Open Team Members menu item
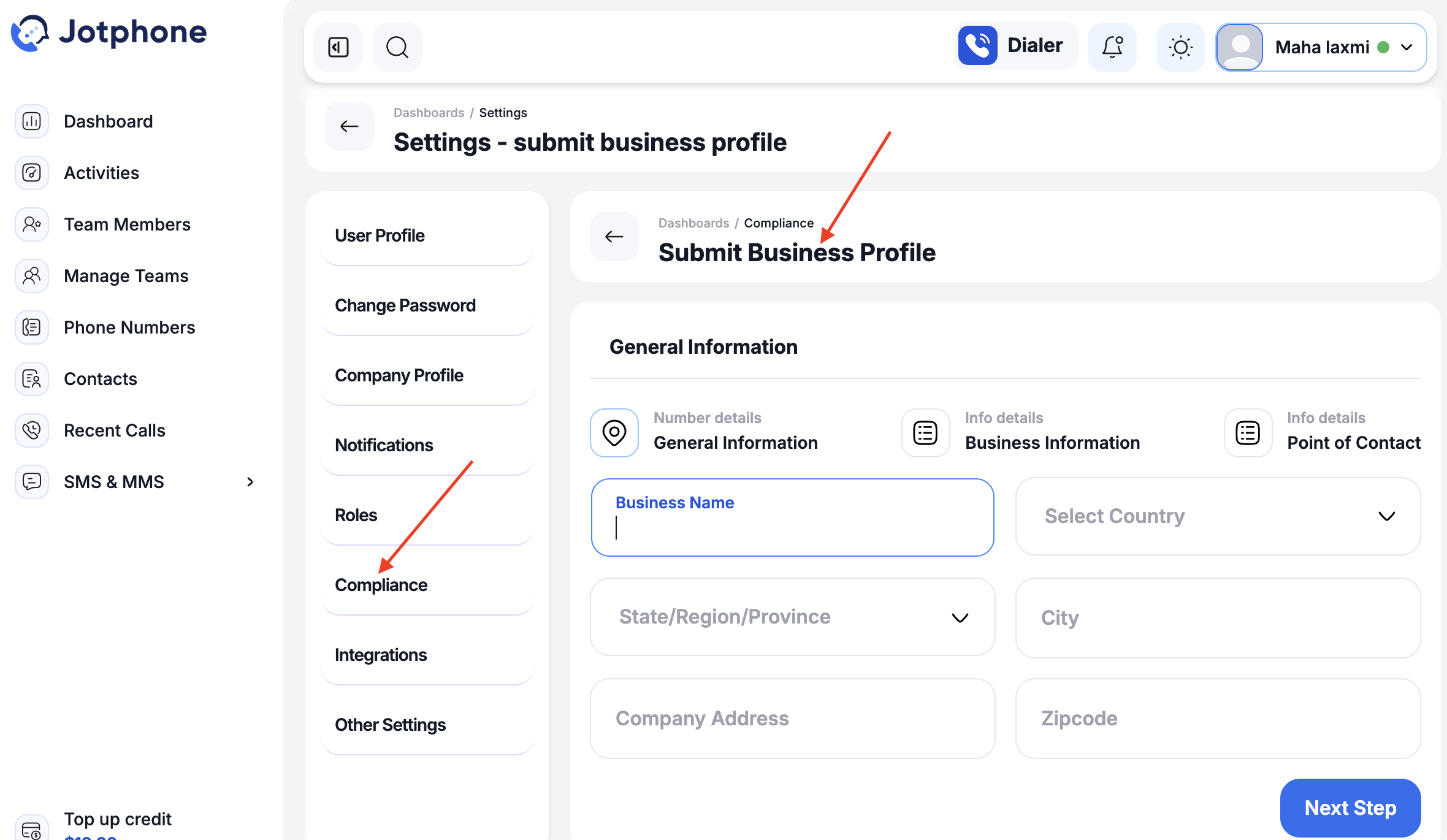This screenshot has width=1447, height=840. pyautogui.click(x=128, y=224)
